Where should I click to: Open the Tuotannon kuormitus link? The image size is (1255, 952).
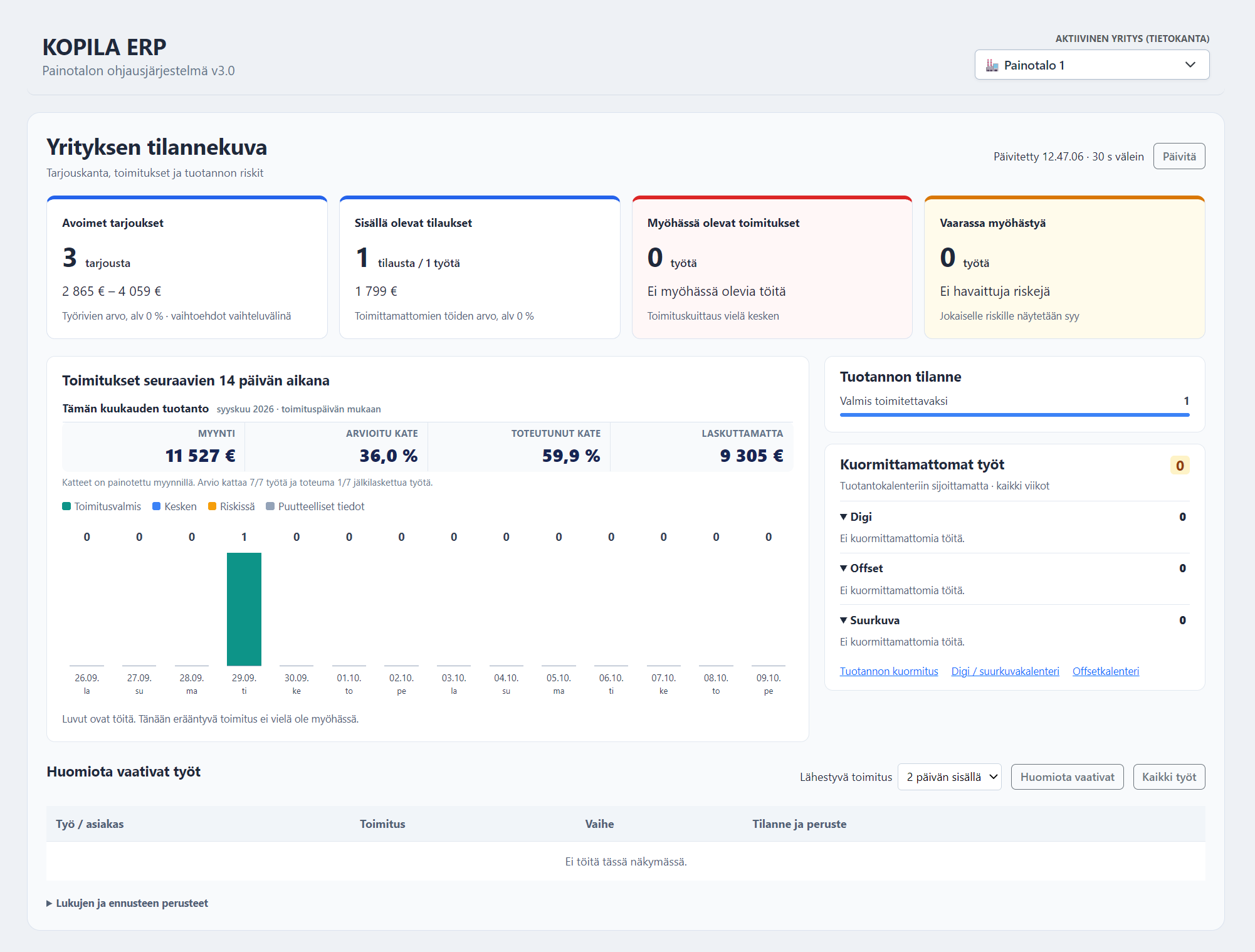pos(889,671)
